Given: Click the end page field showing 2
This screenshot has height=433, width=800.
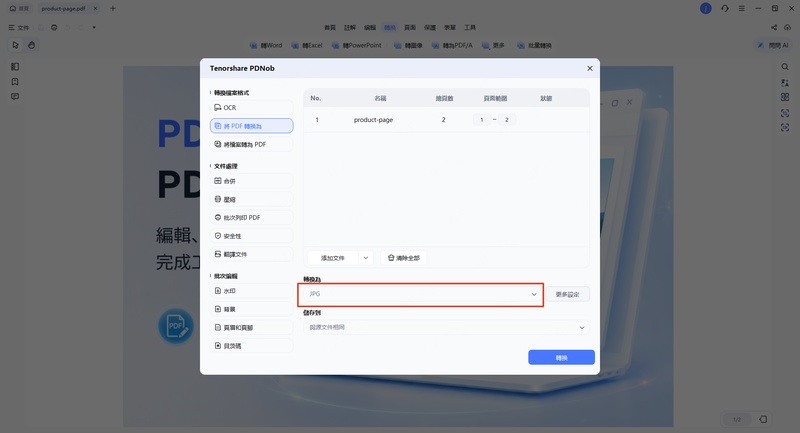Looking at the screenshot, I should tap(507, 120).
